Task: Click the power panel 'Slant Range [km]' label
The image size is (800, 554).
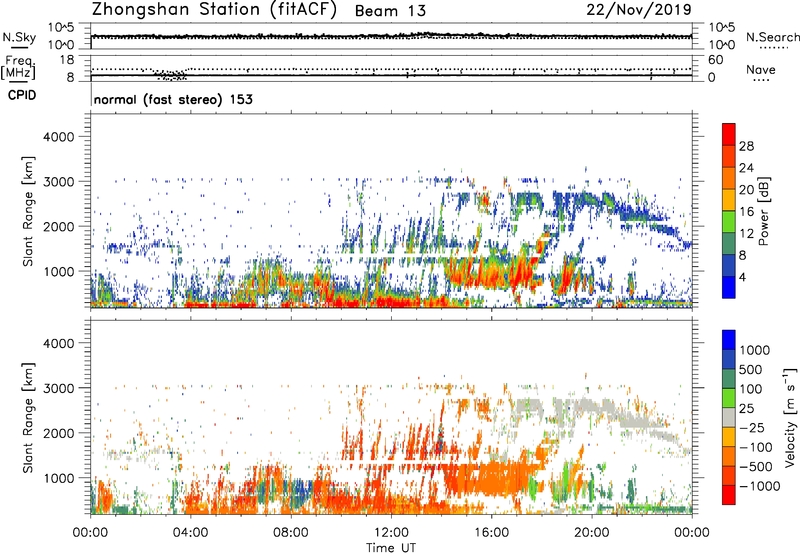Action: point(28,211)
